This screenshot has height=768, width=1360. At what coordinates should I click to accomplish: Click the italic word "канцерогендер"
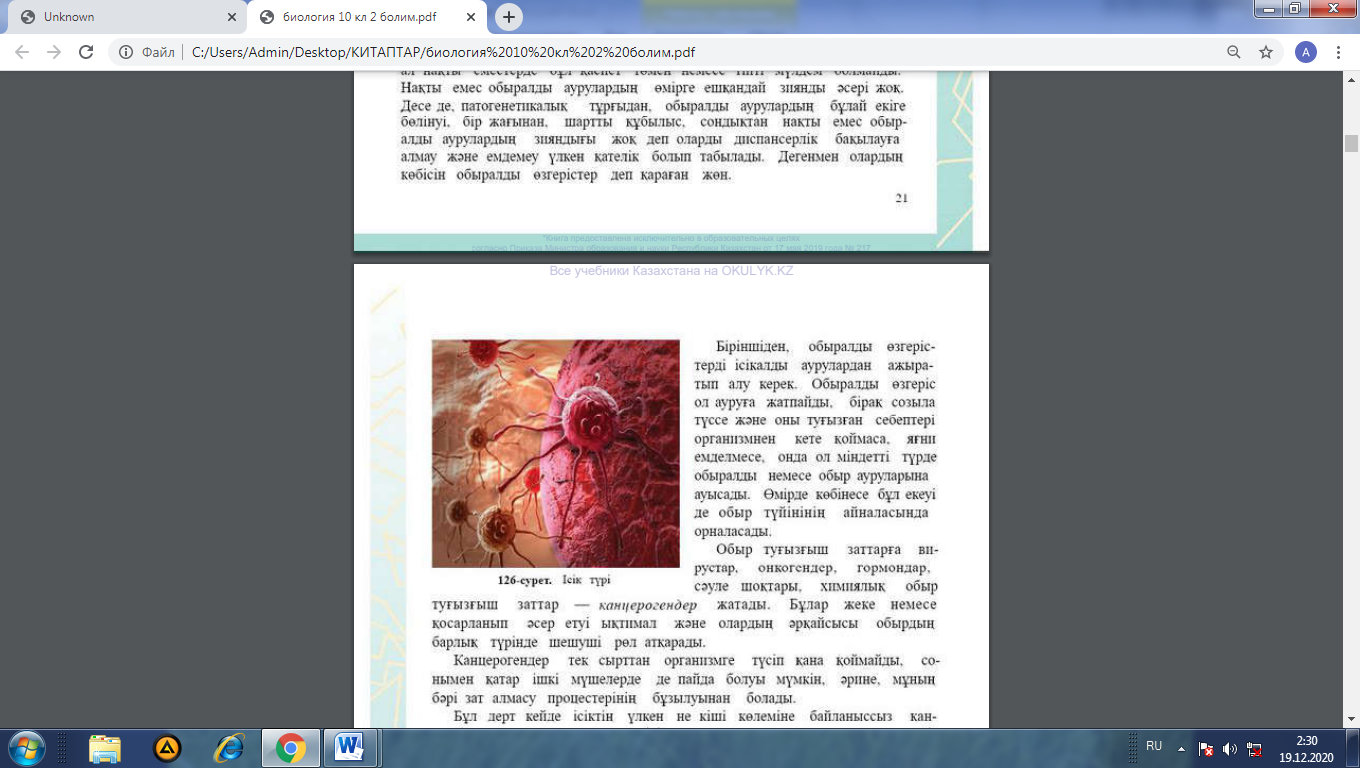click(x=647, y=606)
